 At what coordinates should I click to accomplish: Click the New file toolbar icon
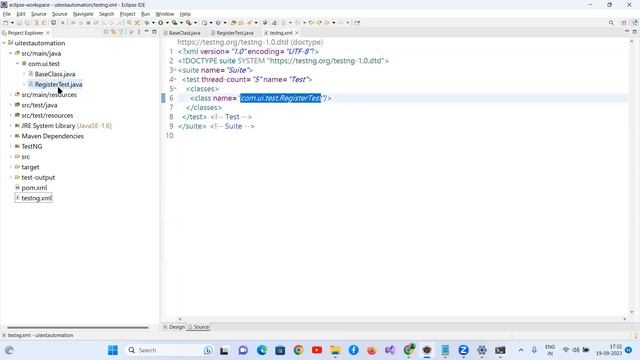coord(6,23)
